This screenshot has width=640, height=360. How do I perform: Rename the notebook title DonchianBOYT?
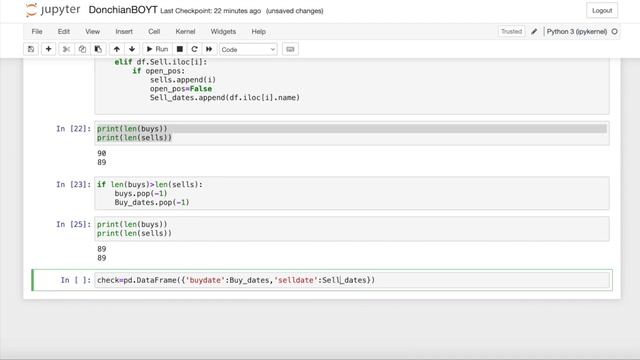click(x=123, y=10)
